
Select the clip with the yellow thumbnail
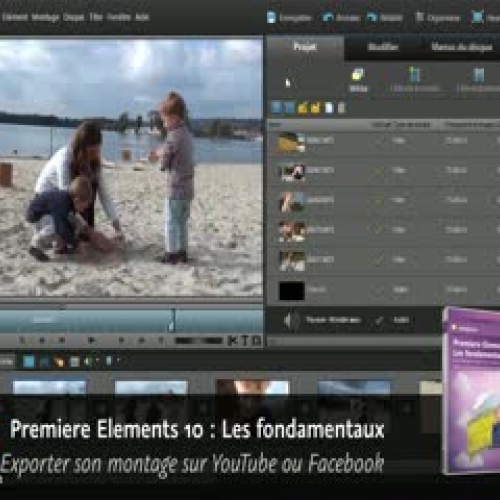coord(383,142)
